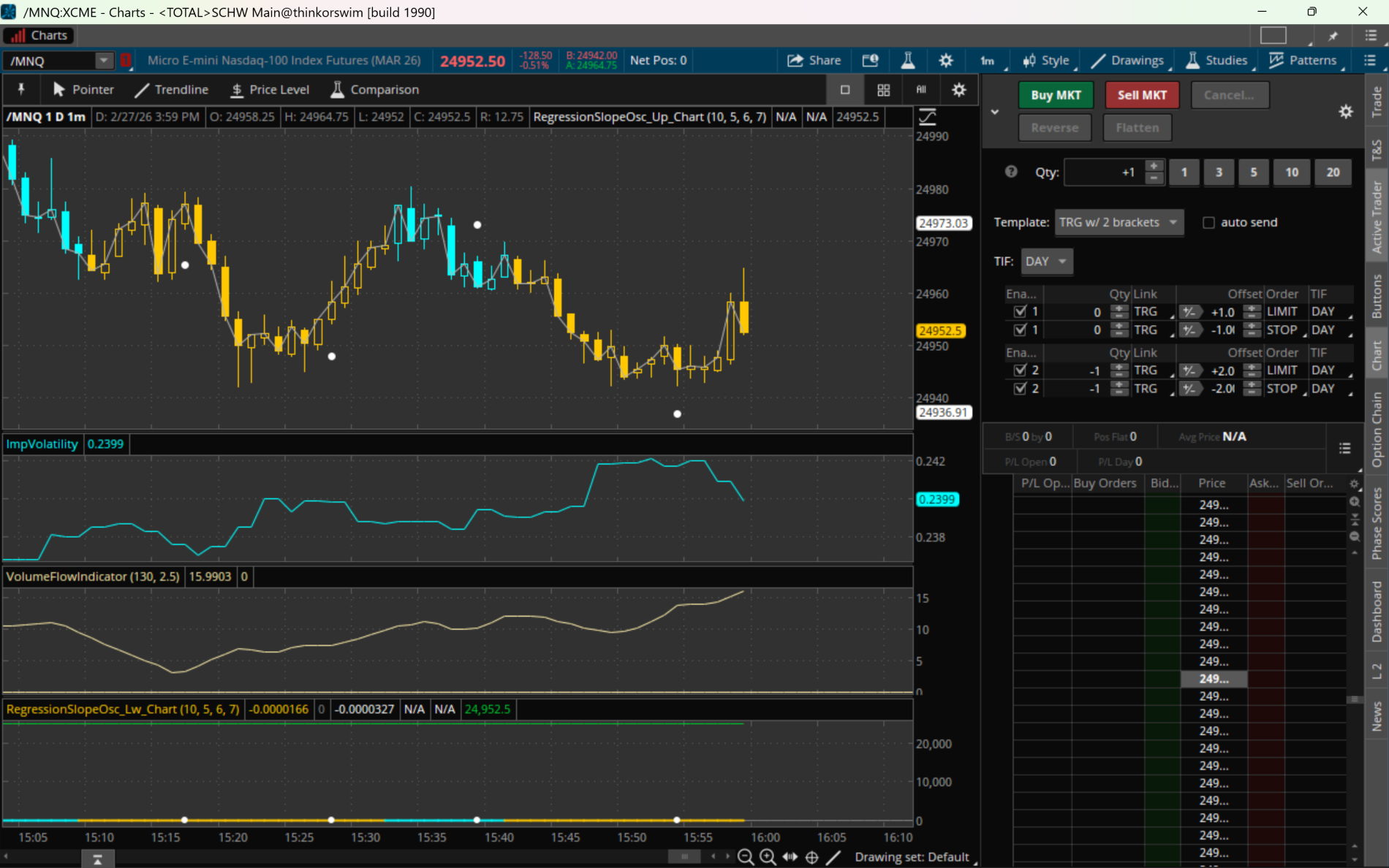This screenshot has width=1389, height=868.
Task: Zoom in with the magnifier icon below chart
Action: (x=767, y=856)
